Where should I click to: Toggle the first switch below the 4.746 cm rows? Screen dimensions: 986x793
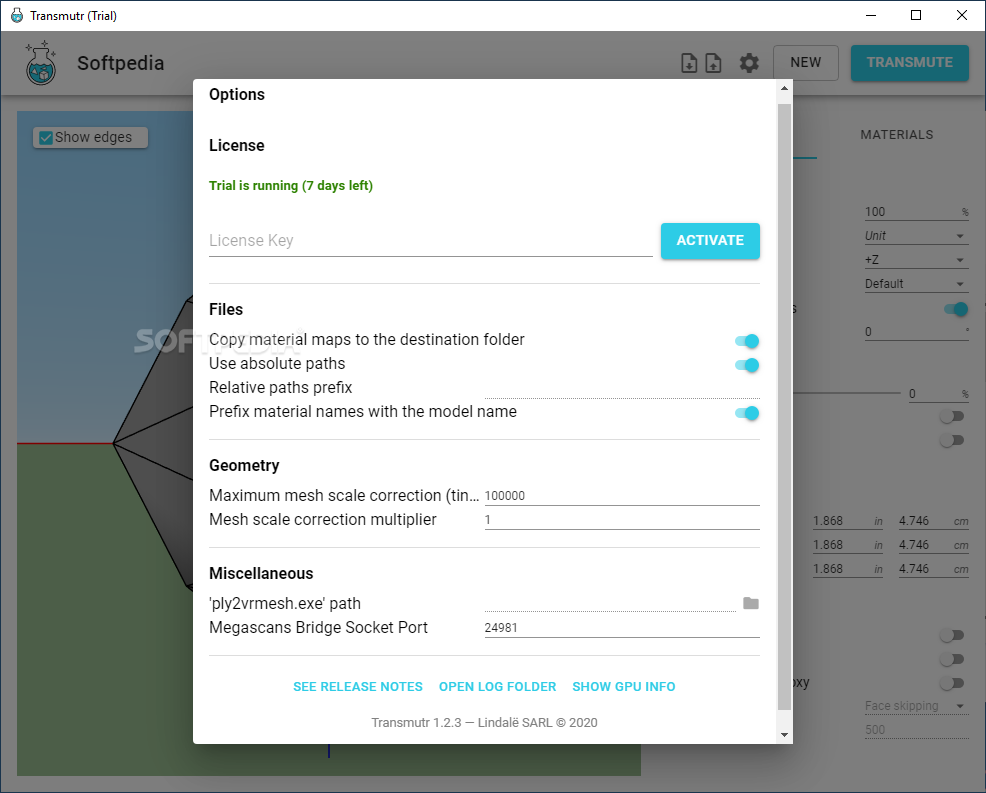pyautogui.click(x=952, y=635)
